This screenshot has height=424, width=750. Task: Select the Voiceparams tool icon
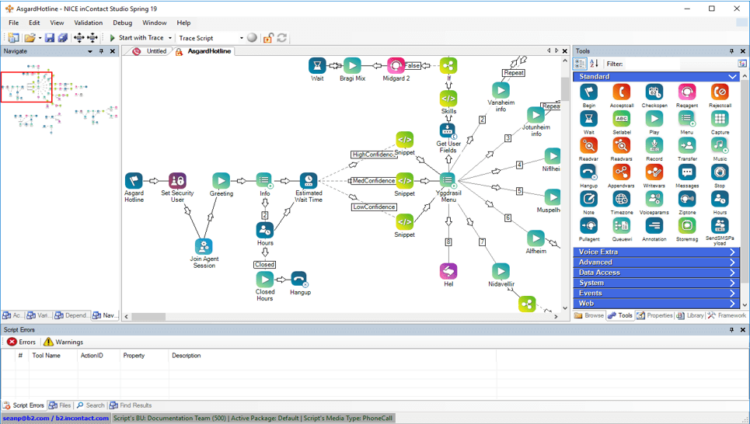tap(654, 199)
